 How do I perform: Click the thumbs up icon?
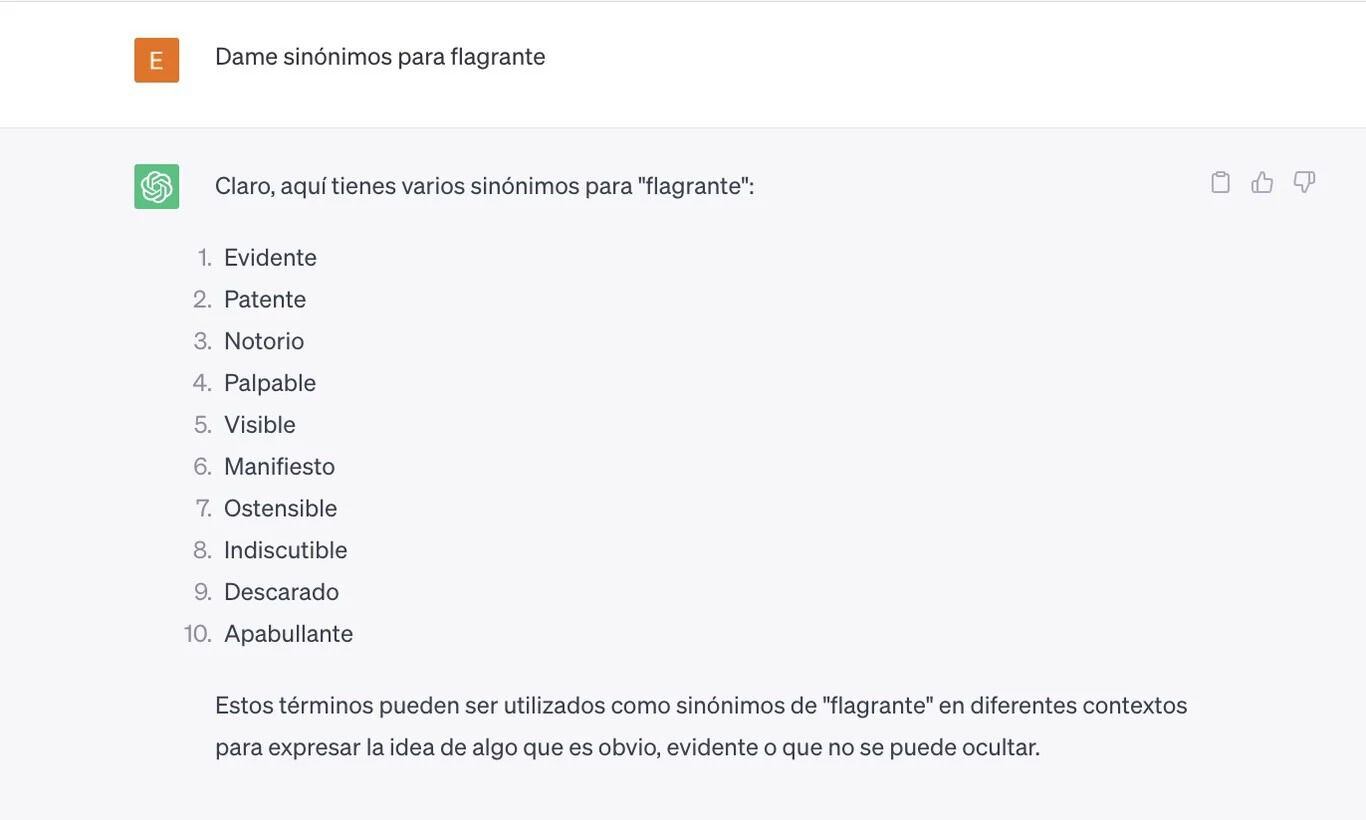[1262, 182]
